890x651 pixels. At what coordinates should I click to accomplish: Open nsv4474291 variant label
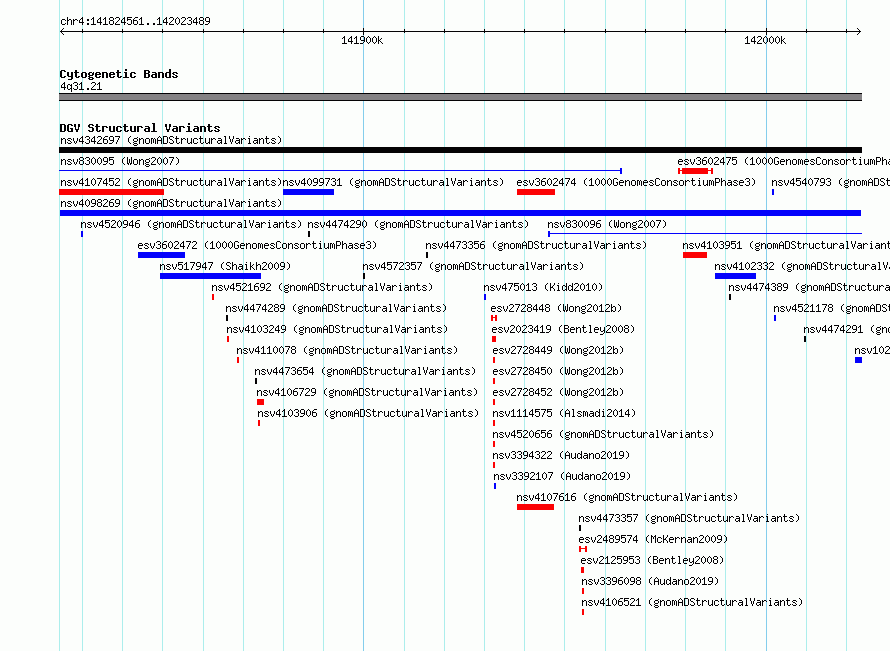tap(846, 329)
